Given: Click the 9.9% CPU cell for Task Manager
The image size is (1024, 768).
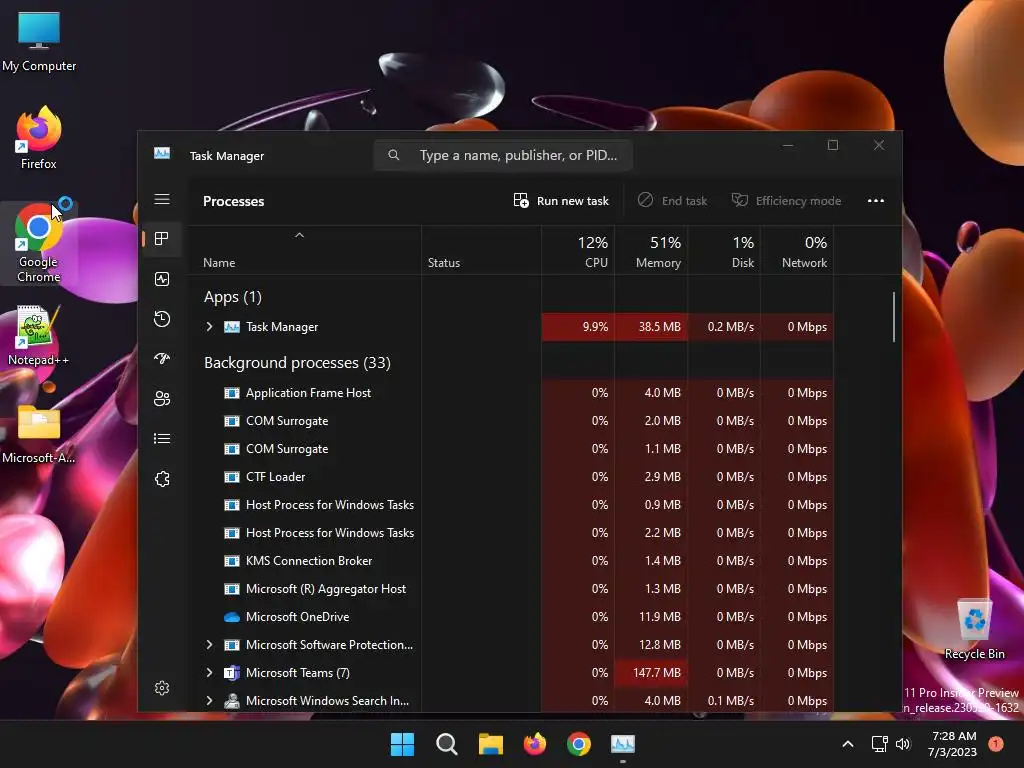Looking at the screenshot, I should (x=578, y=327).
